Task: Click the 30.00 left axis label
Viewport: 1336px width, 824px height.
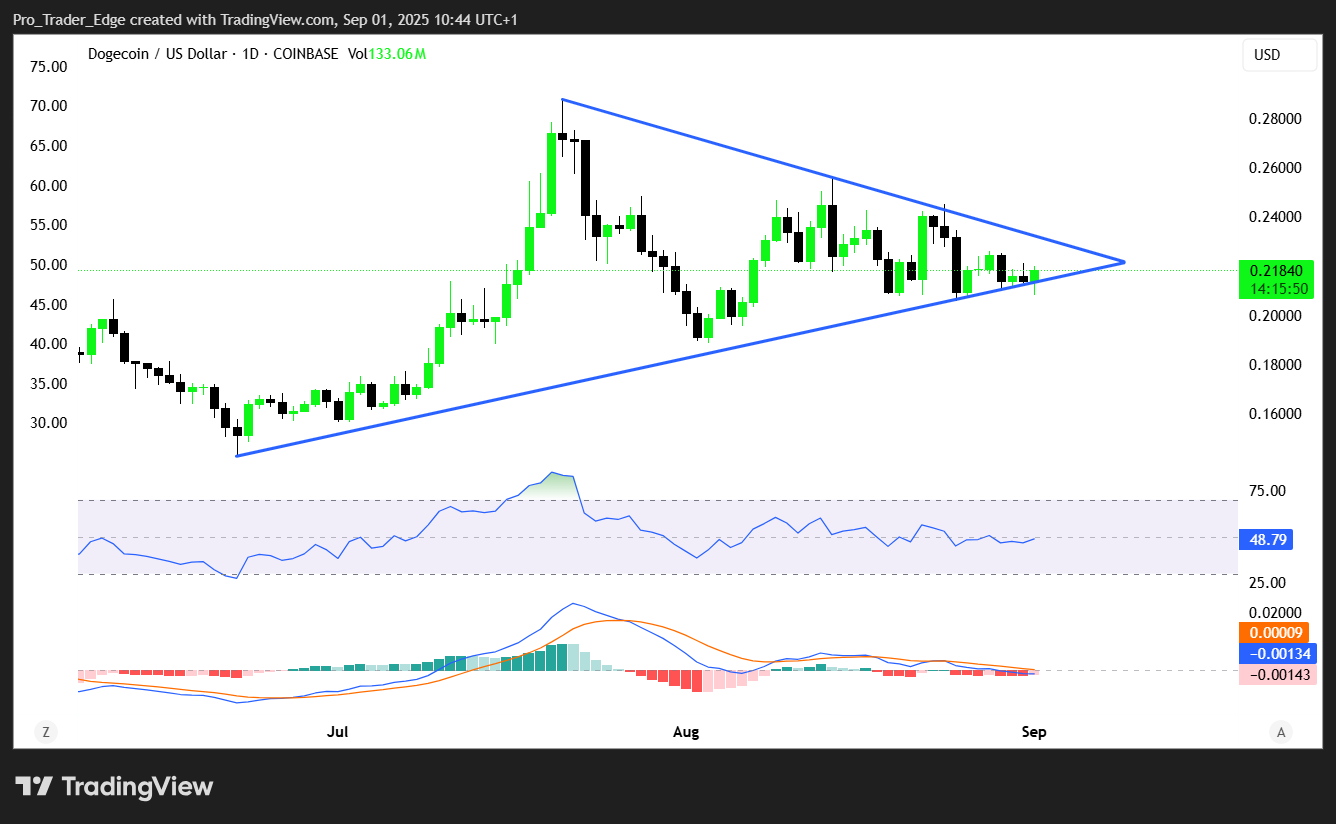Action: click(x=49, y=423)
